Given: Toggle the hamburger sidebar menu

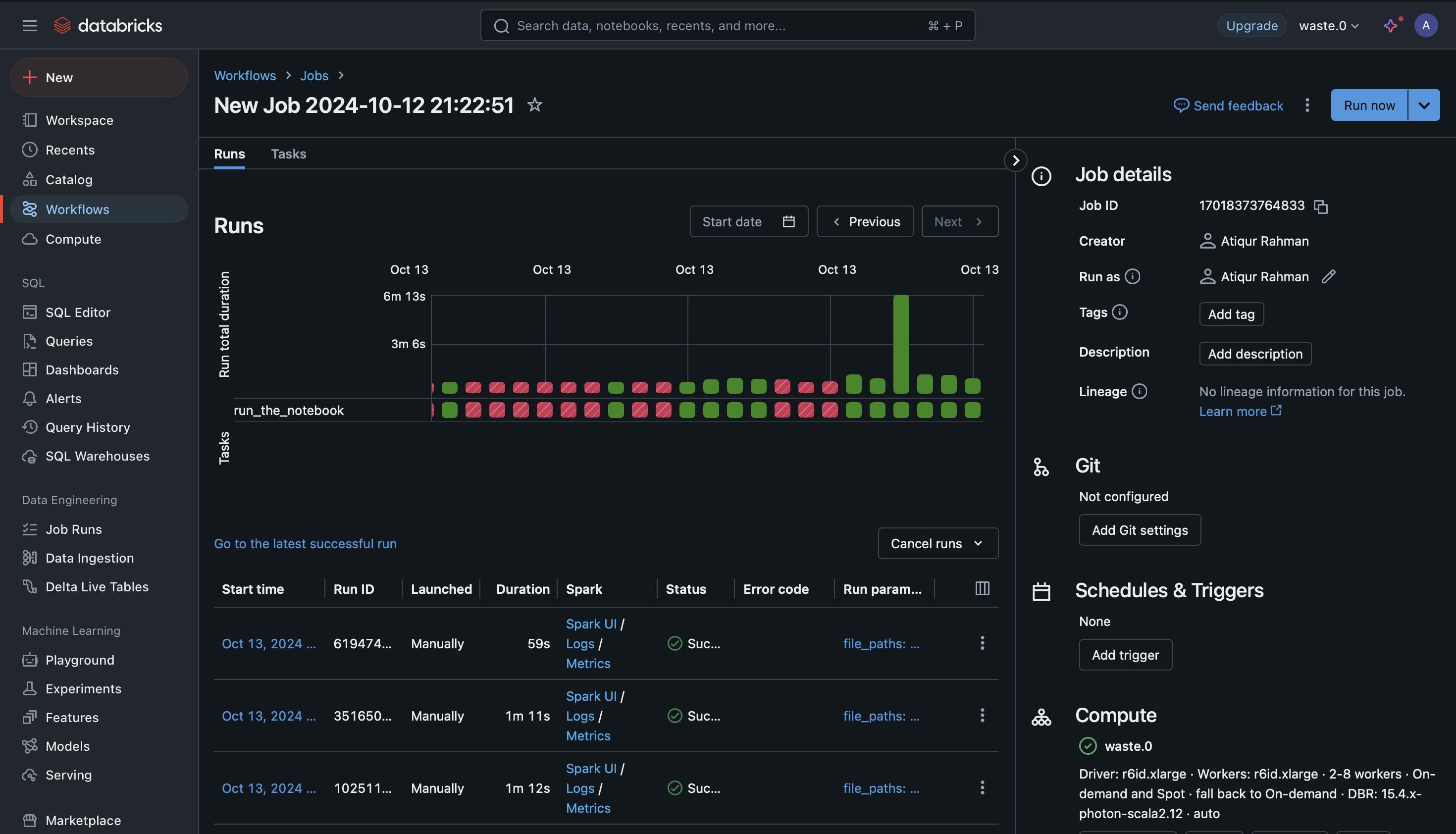Looking at the screenshot, I should click(x=29, y=25).
